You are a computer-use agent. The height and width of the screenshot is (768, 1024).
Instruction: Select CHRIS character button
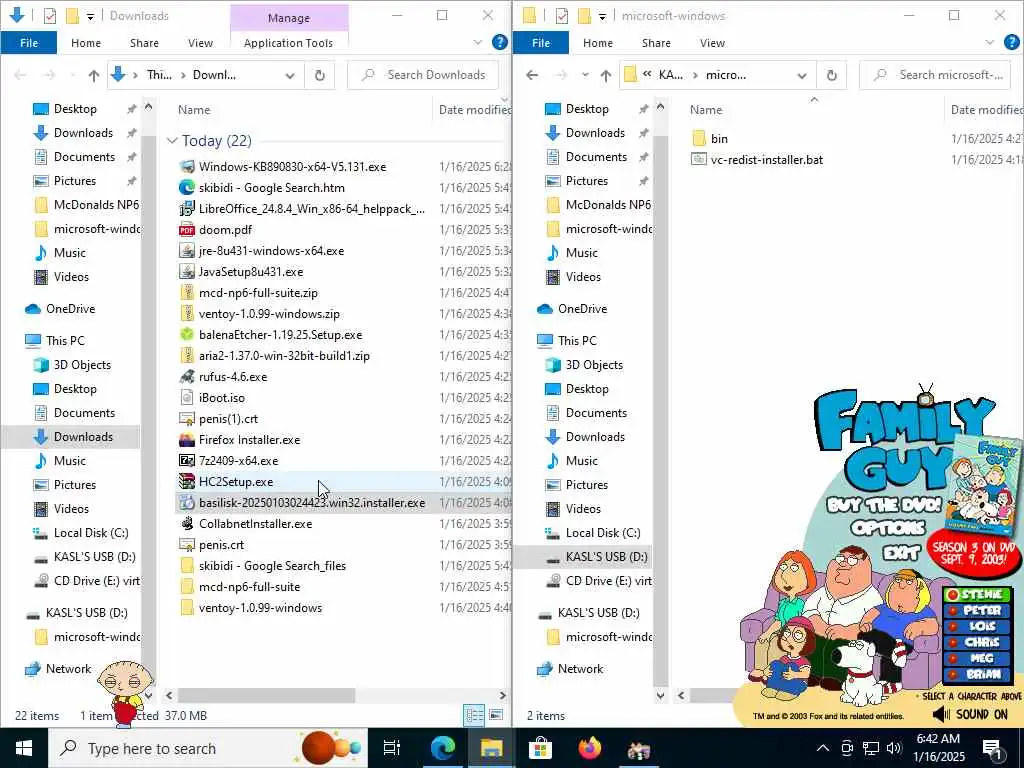pos(977,642)
